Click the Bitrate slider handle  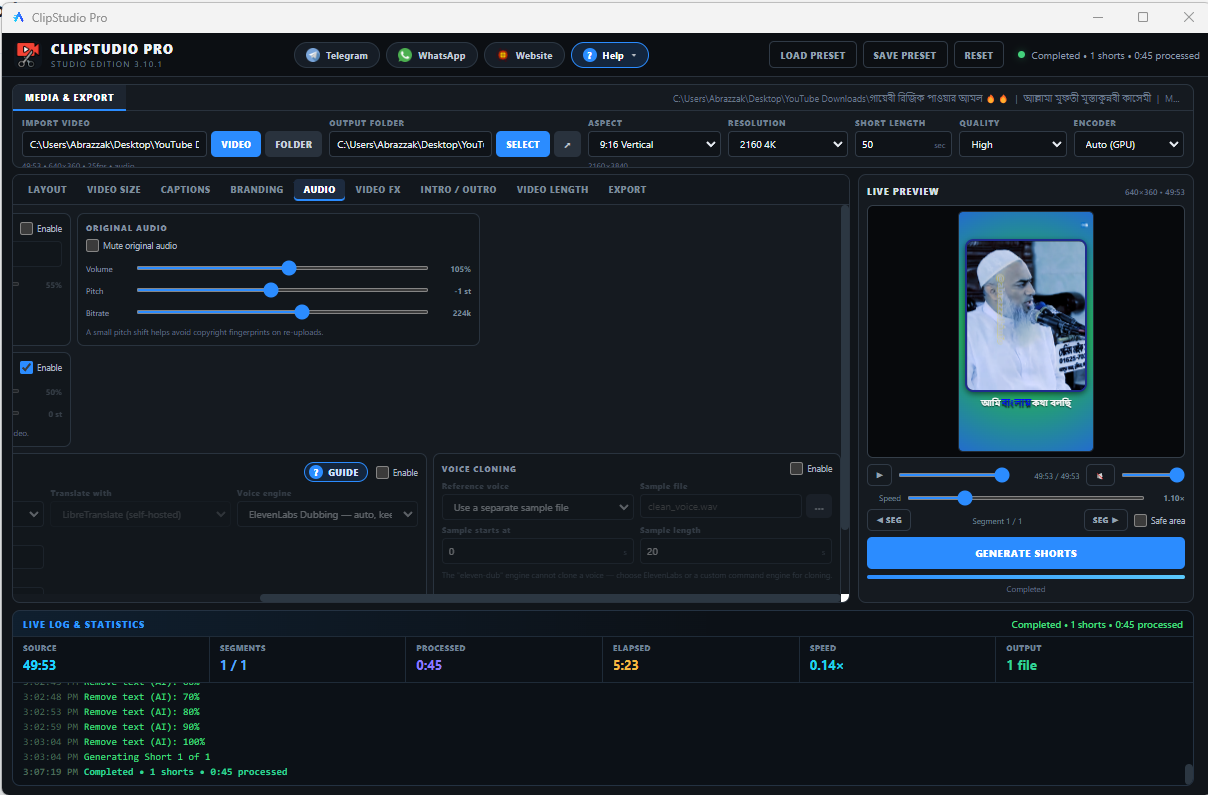[302, 312]
